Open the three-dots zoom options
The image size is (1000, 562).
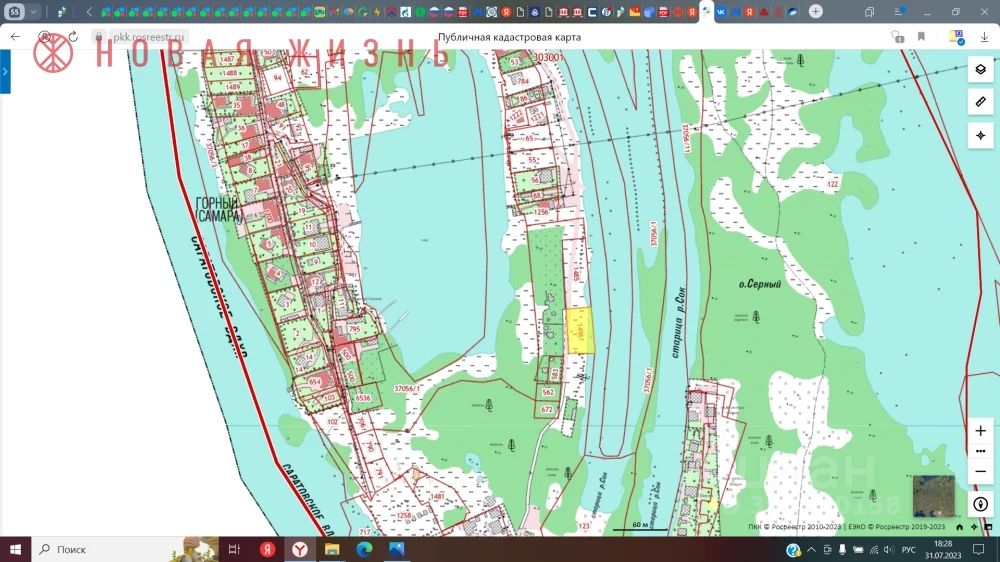click(x=980, y=451)
